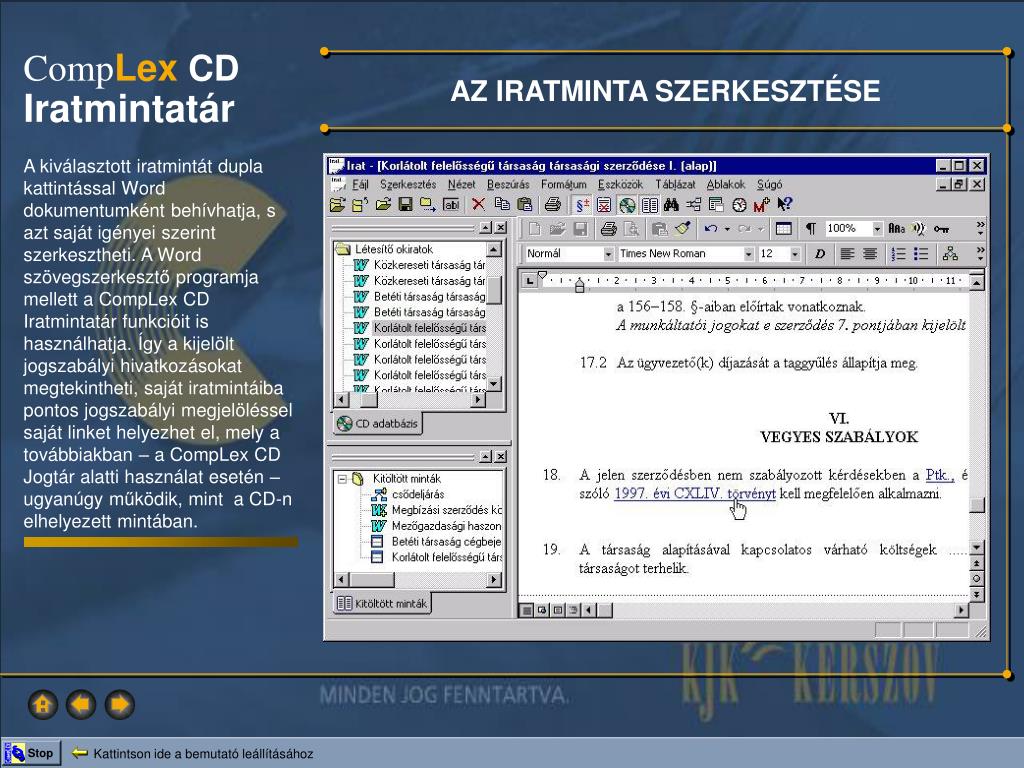1024x768 pixels.
Task: Open the Szerkesztés menu
Action: pos(408,185)
